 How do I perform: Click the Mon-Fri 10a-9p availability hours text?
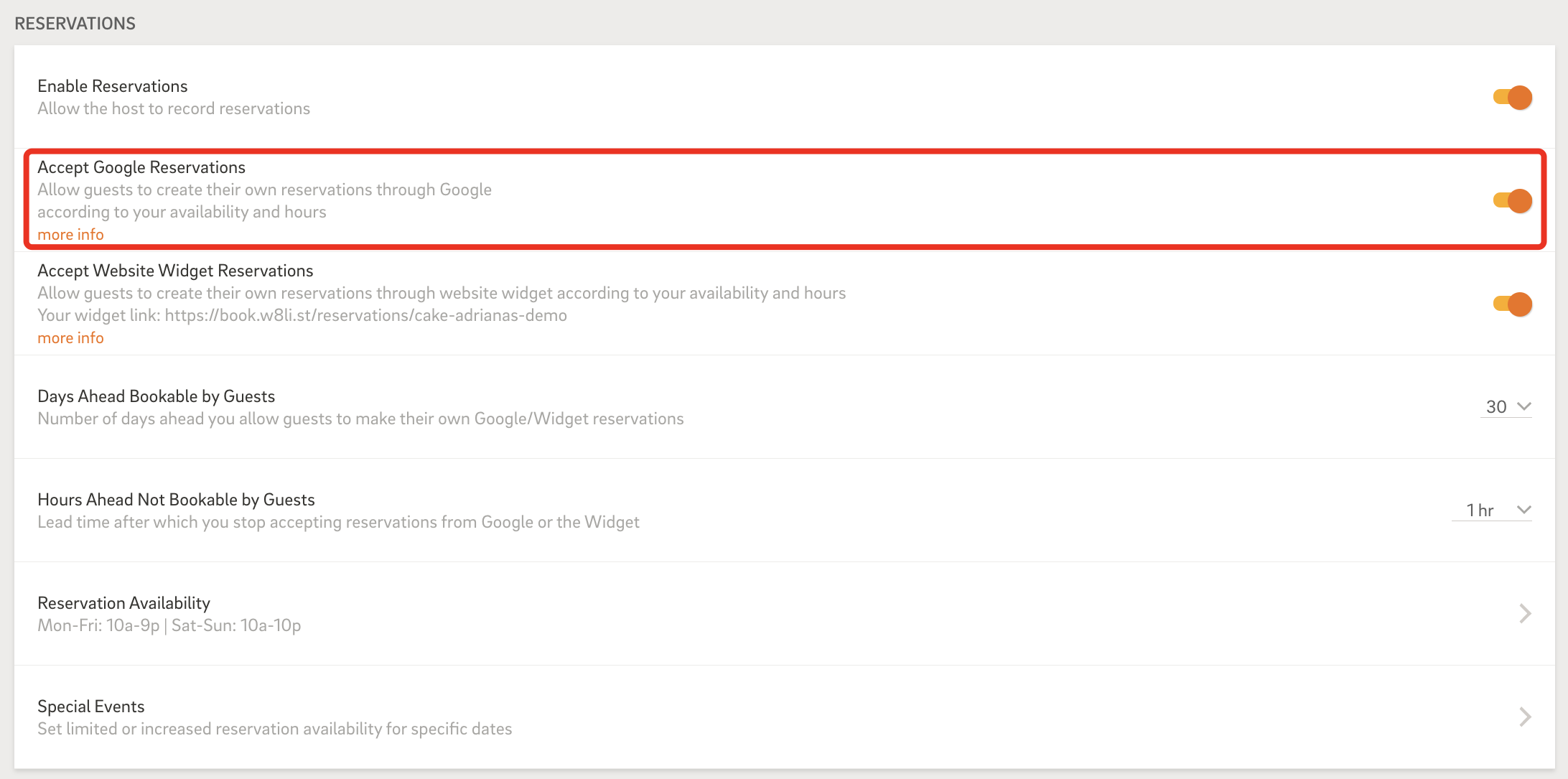coord(169,625)
